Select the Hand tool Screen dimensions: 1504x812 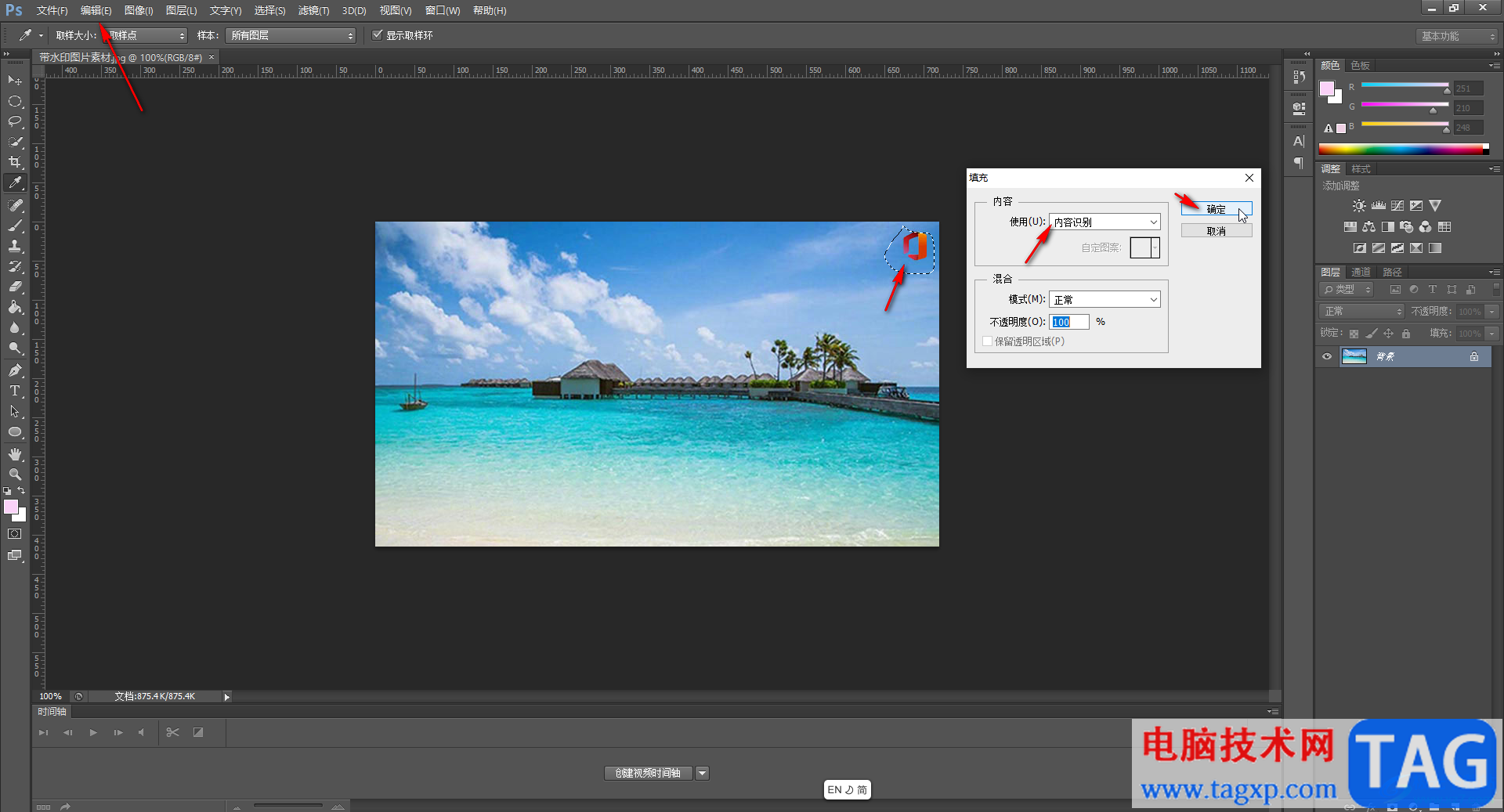(15, 454)
